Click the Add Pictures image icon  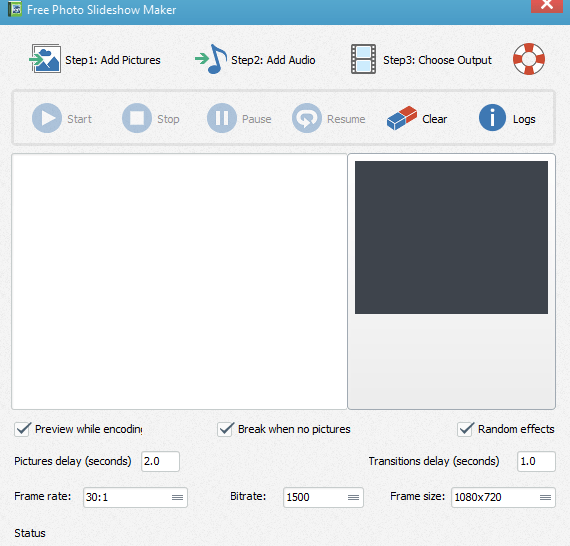[45, 59]
